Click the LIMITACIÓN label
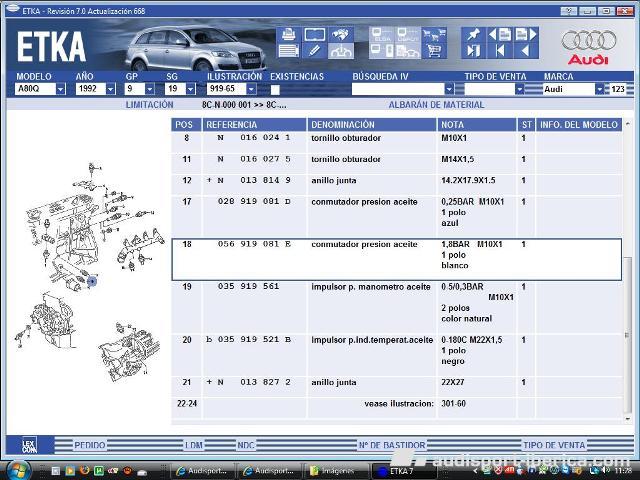 [149, 105]
